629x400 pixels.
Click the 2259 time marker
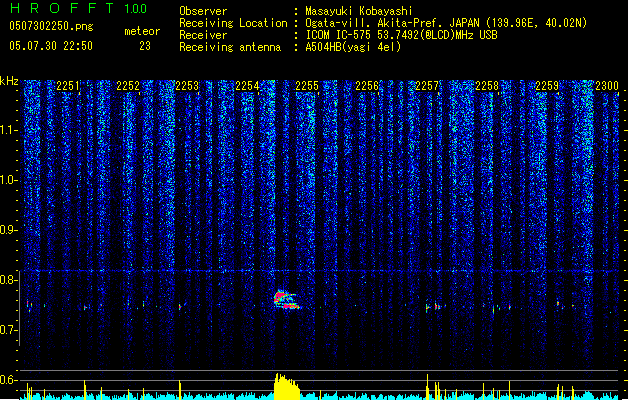coord(547,86)
